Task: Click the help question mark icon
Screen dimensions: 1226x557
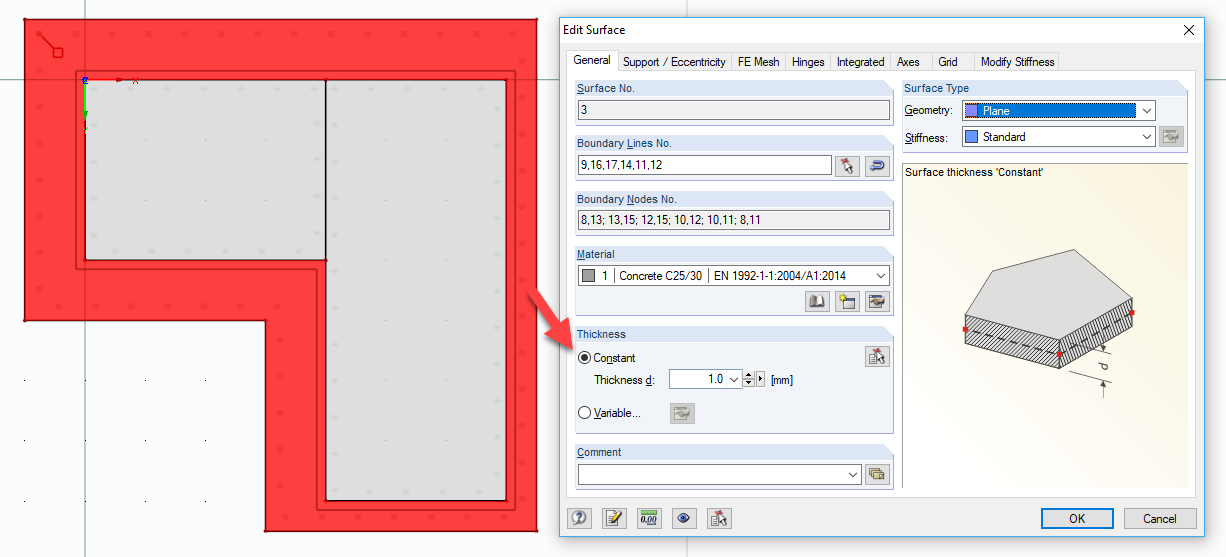Action: point(579,518)
